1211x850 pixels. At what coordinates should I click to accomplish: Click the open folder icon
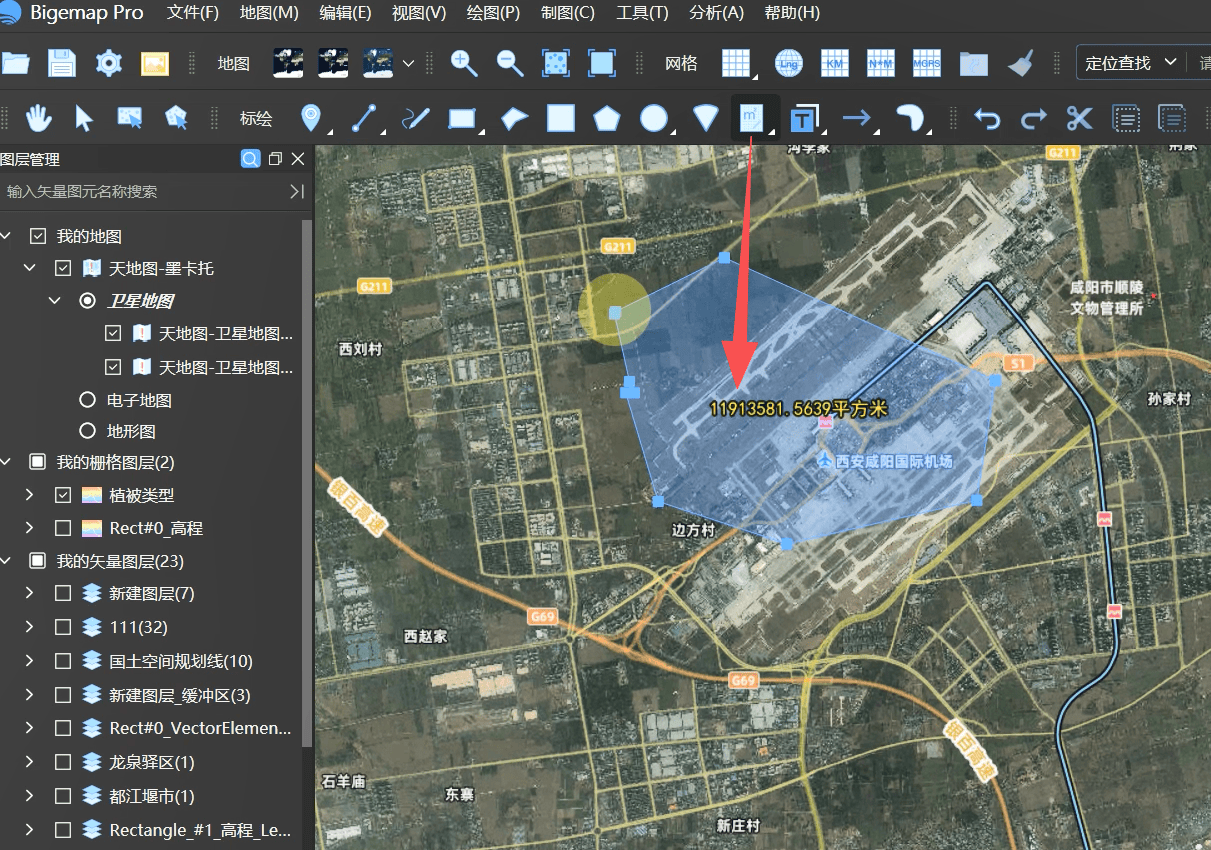[14, 63]
